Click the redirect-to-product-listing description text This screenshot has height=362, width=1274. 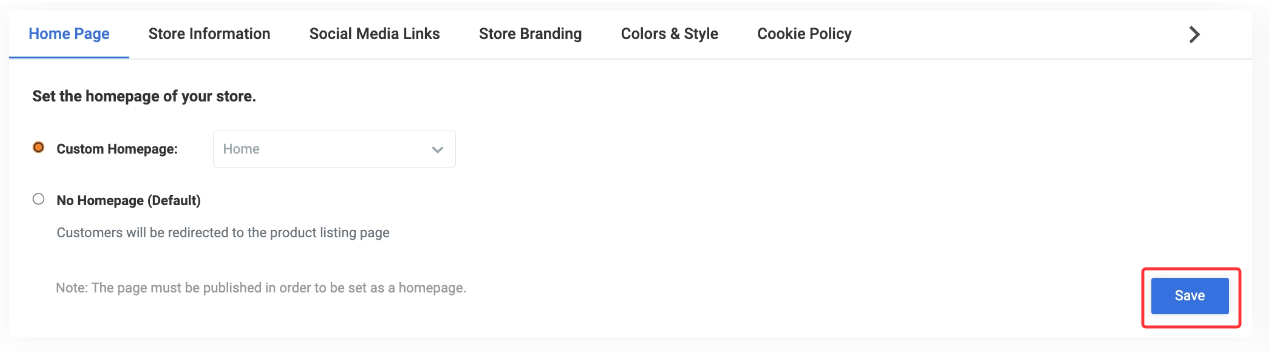point(223,233)
